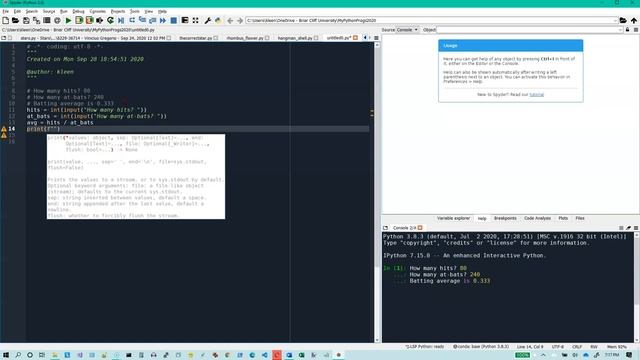
Task: Open the tutorial link in the Usage box
Action: [x=536, y=95]
